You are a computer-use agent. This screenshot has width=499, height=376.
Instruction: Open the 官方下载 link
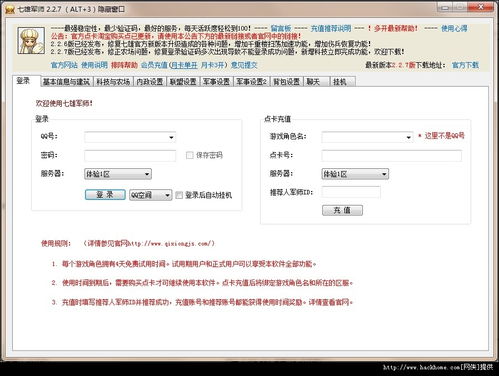(x=465, y=65)
